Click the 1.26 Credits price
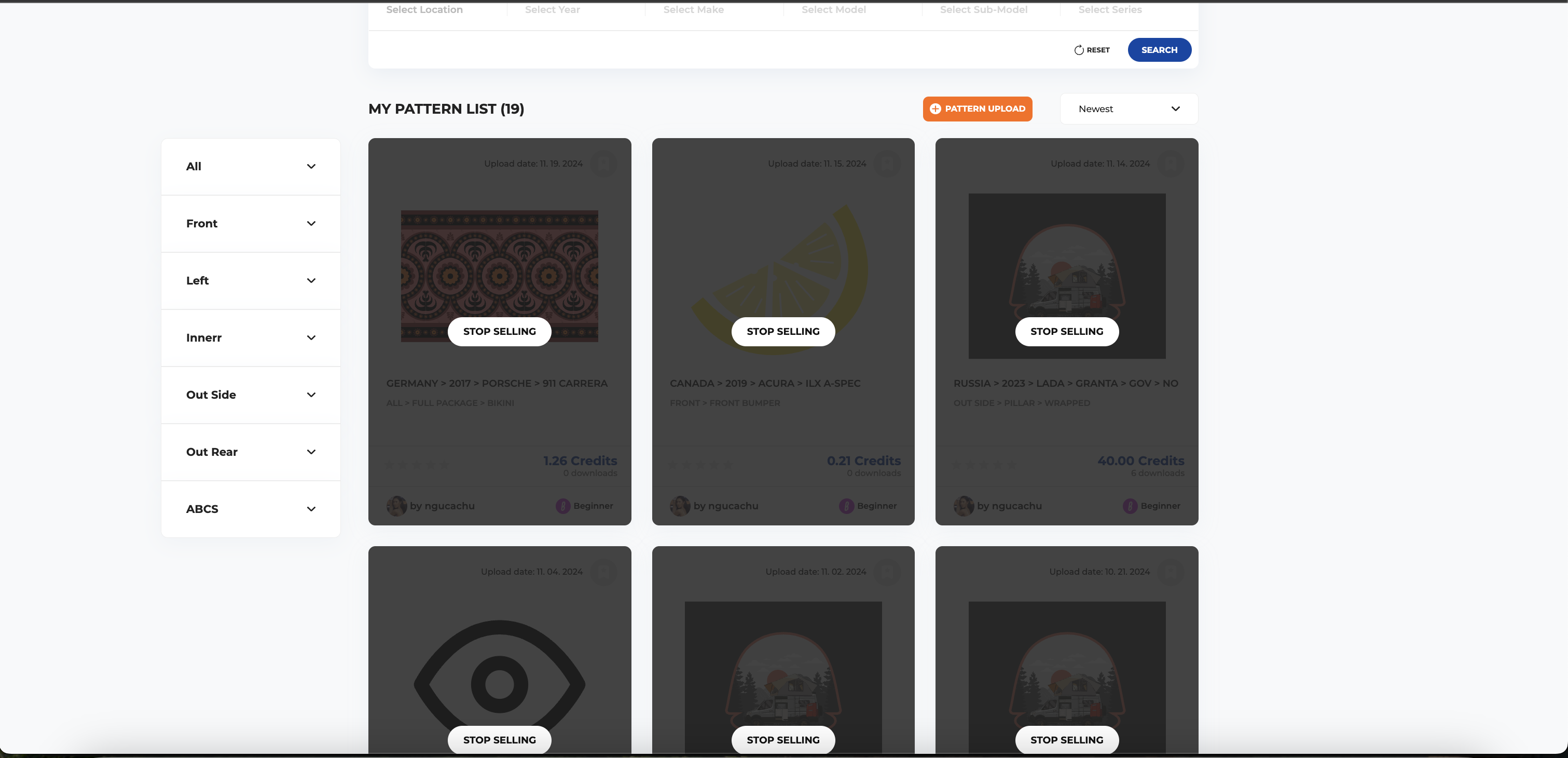 (580, 461)
